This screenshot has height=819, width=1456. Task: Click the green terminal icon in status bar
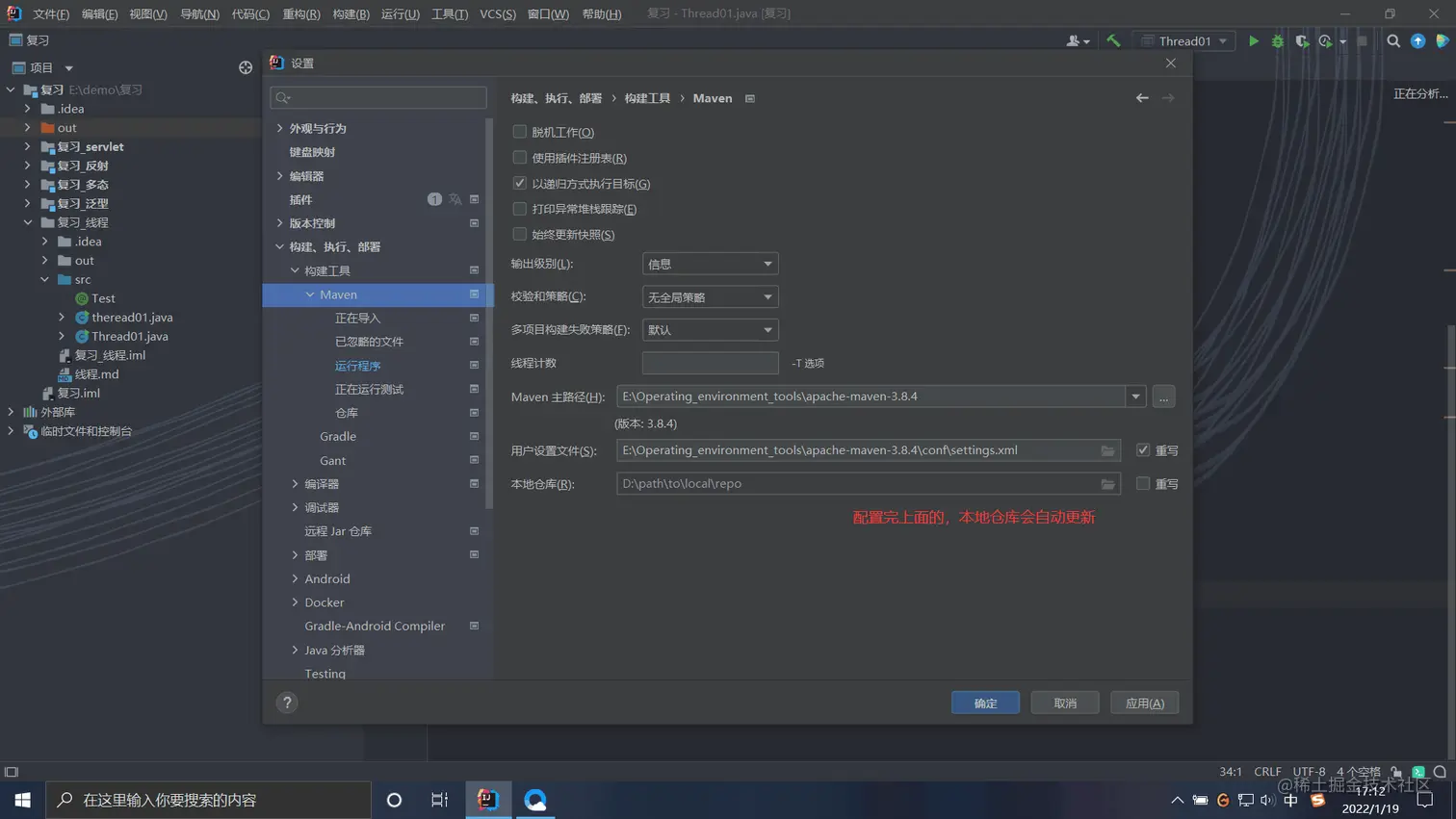tap(1418, 772)
